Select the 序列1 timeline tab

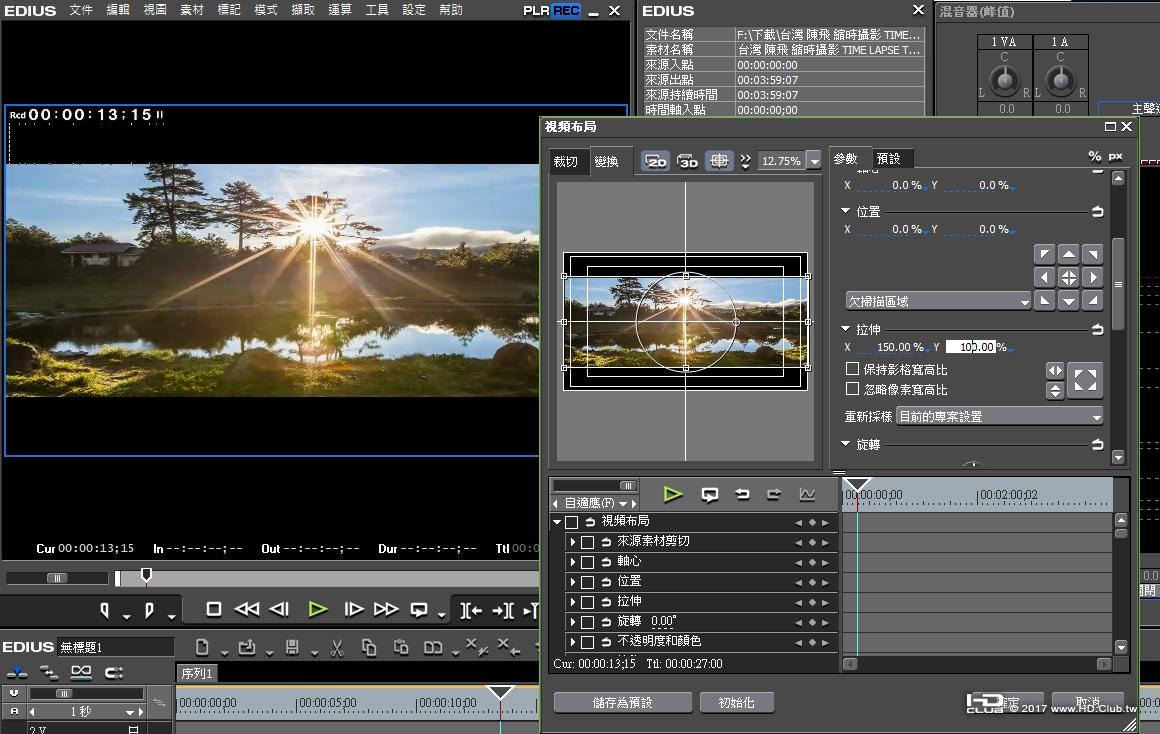(x=197, y=673)
